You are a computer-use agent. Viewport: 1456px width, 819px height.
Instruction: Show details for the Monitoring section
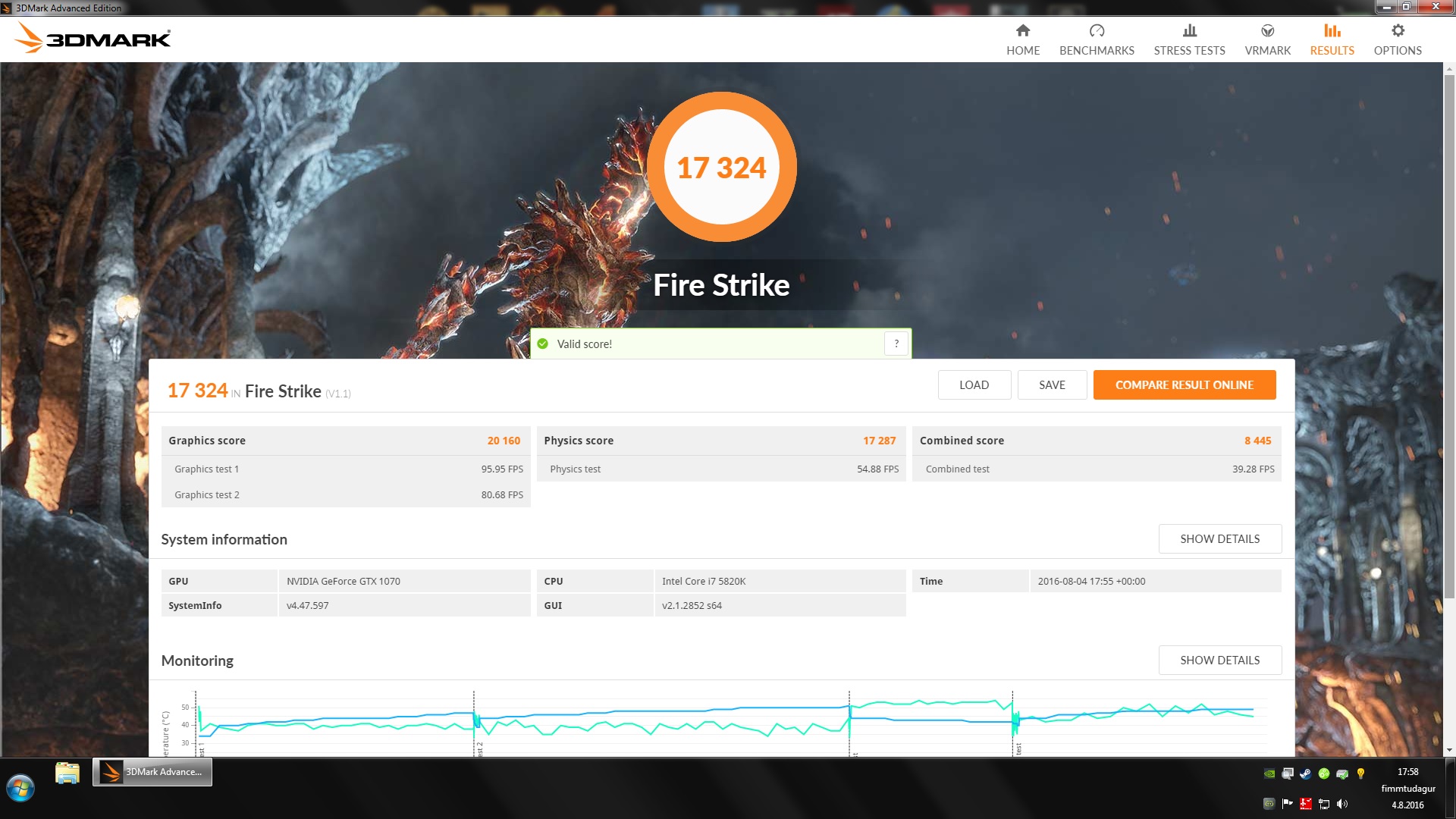pos(1219,660)
